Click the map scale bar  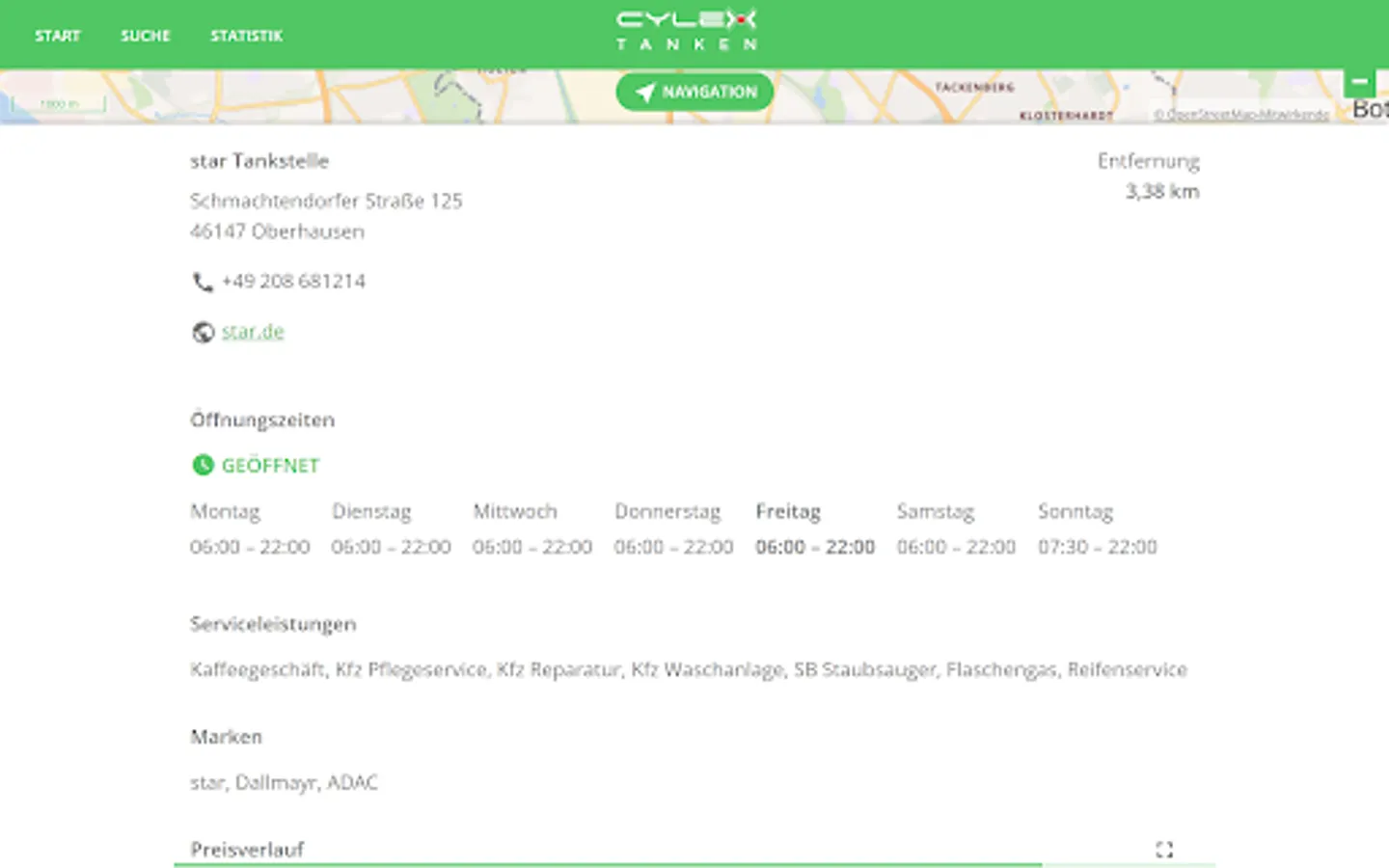(60, 104)
